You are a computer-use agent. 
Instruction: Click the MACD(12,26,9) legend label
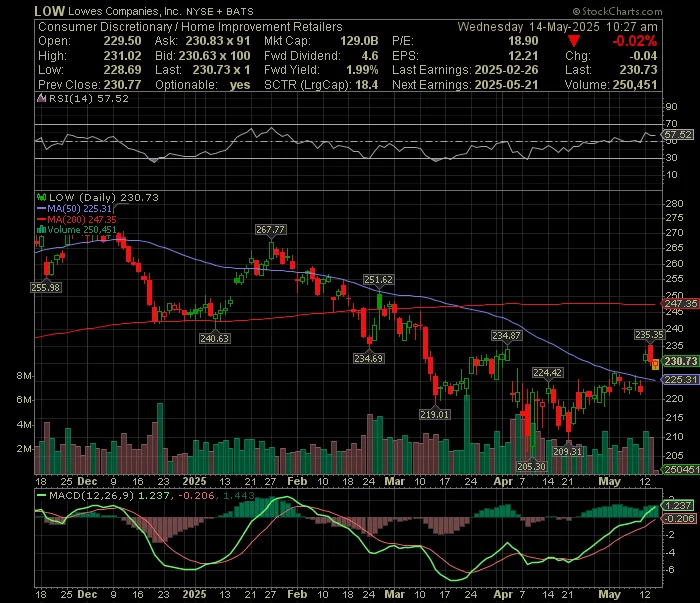(x=92, y=495)
